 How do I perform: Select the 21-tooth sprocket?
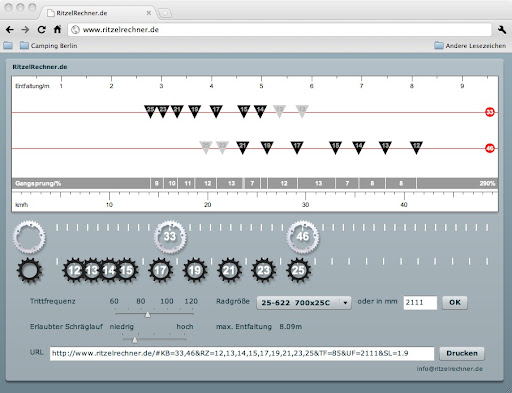click(x=229, y=270)
